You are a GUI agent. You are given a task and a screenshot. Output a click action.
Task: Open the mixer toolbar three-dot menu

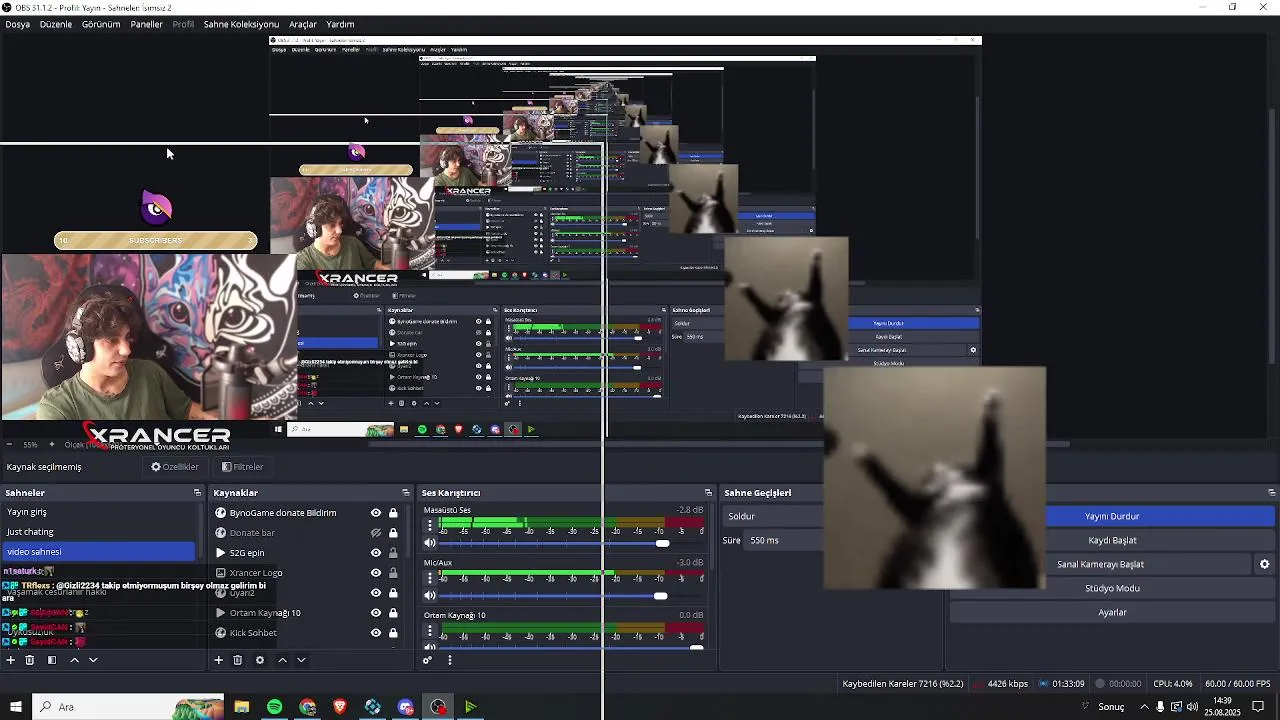pyautogui.click(x=450, y=660)
